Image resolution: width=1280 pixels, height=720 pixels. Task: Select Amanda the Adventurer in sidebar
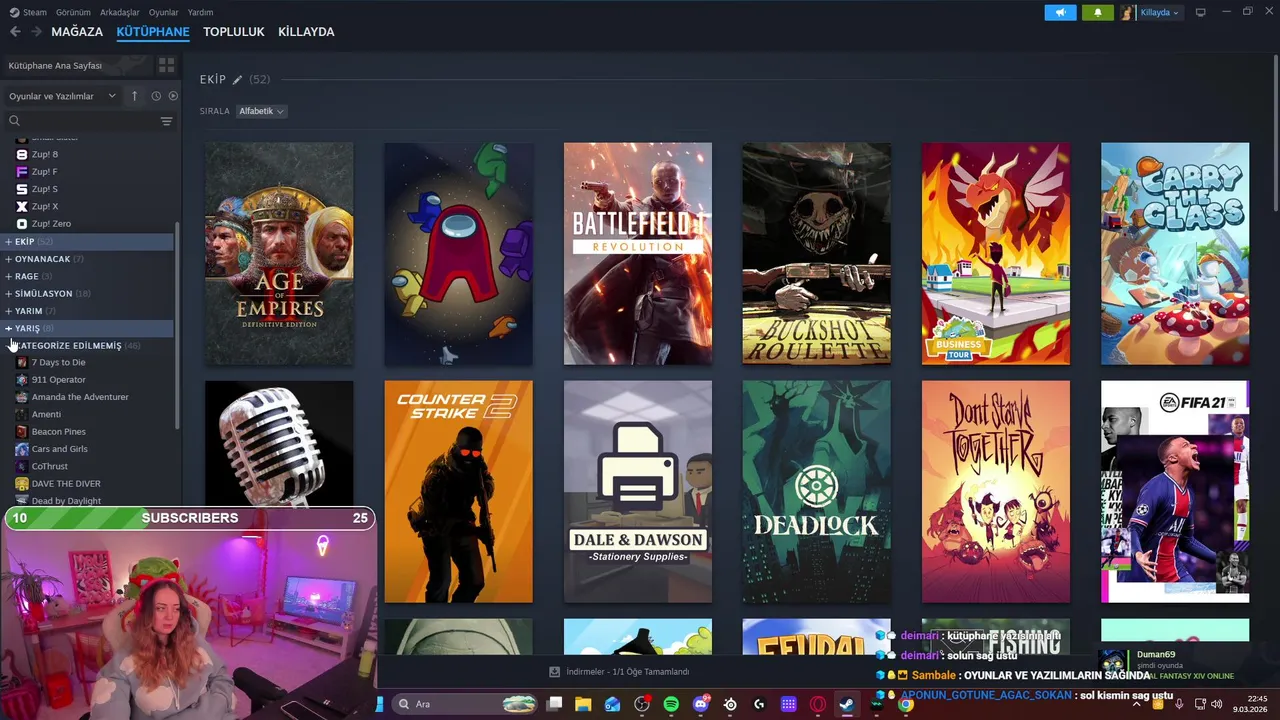pyautogui.click(x=80, y=397)
